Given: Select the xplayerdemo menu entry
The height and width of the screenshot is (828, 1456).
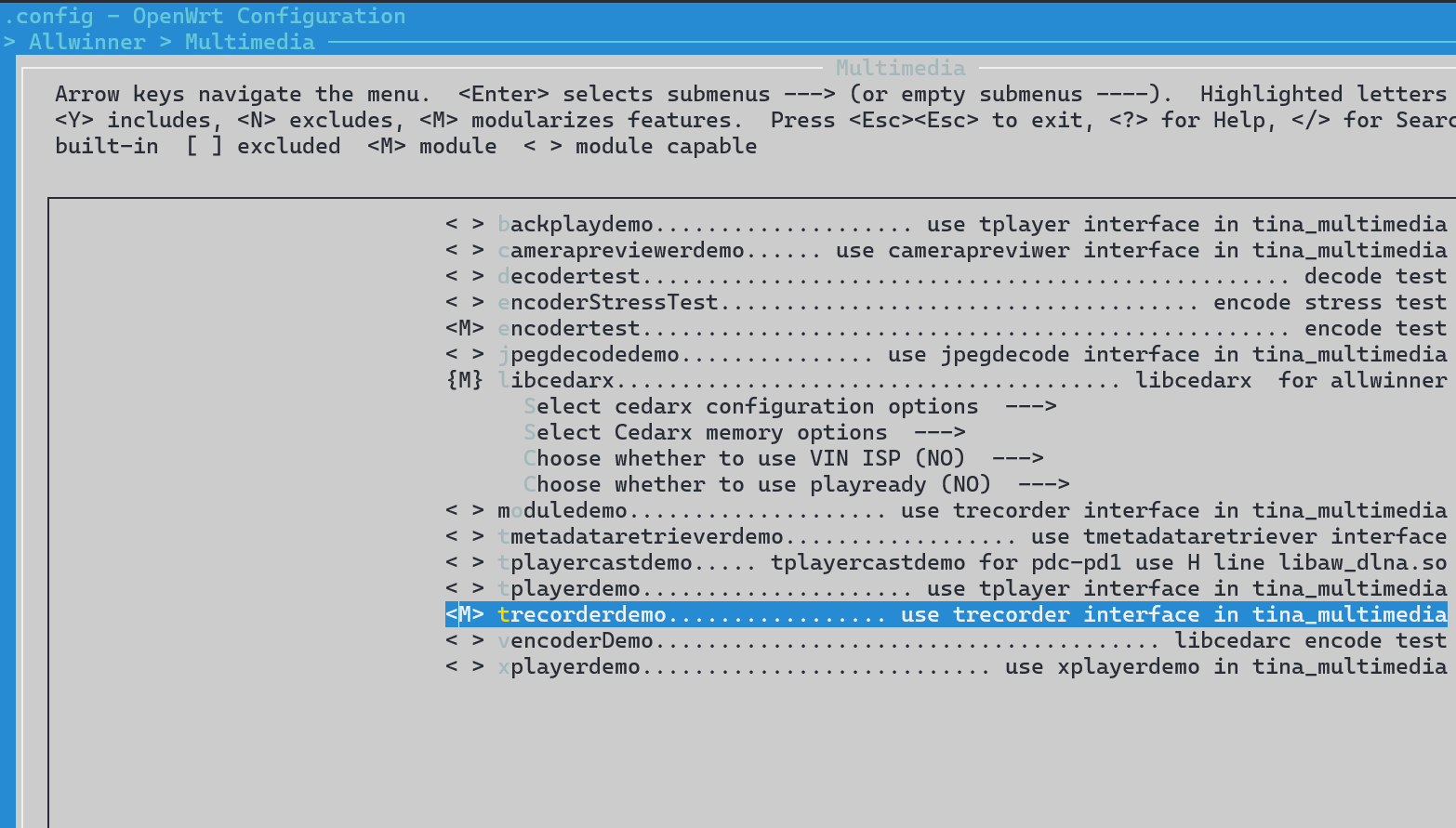Looking at the screenshot, I should pos(946,666).
